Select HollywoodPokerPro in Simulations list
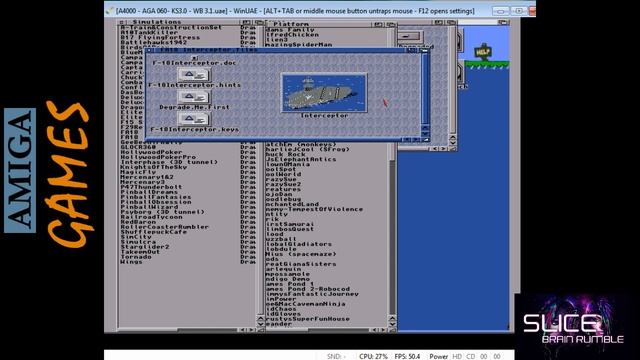The image size is (640, 360). tap(158, 157)
